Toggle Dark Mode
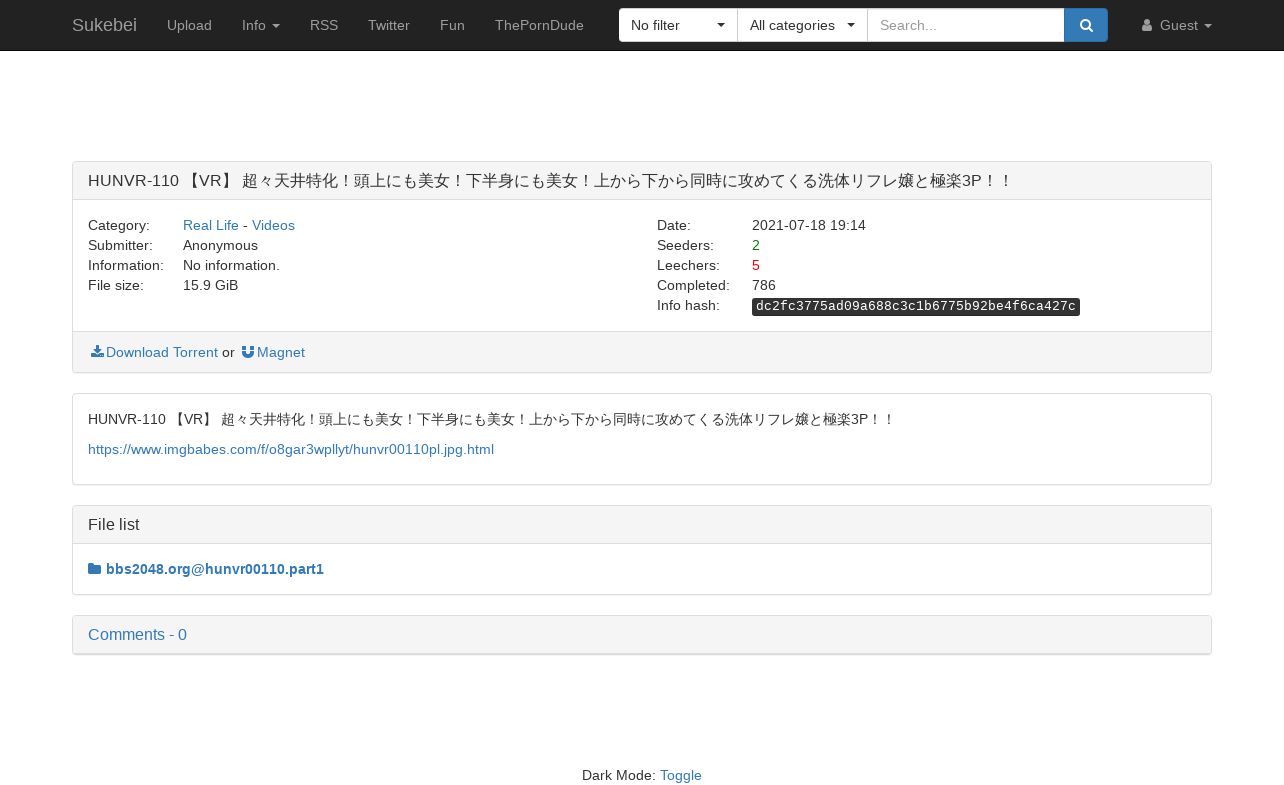This screenshot has width=1284, height=785. (681, 775)
